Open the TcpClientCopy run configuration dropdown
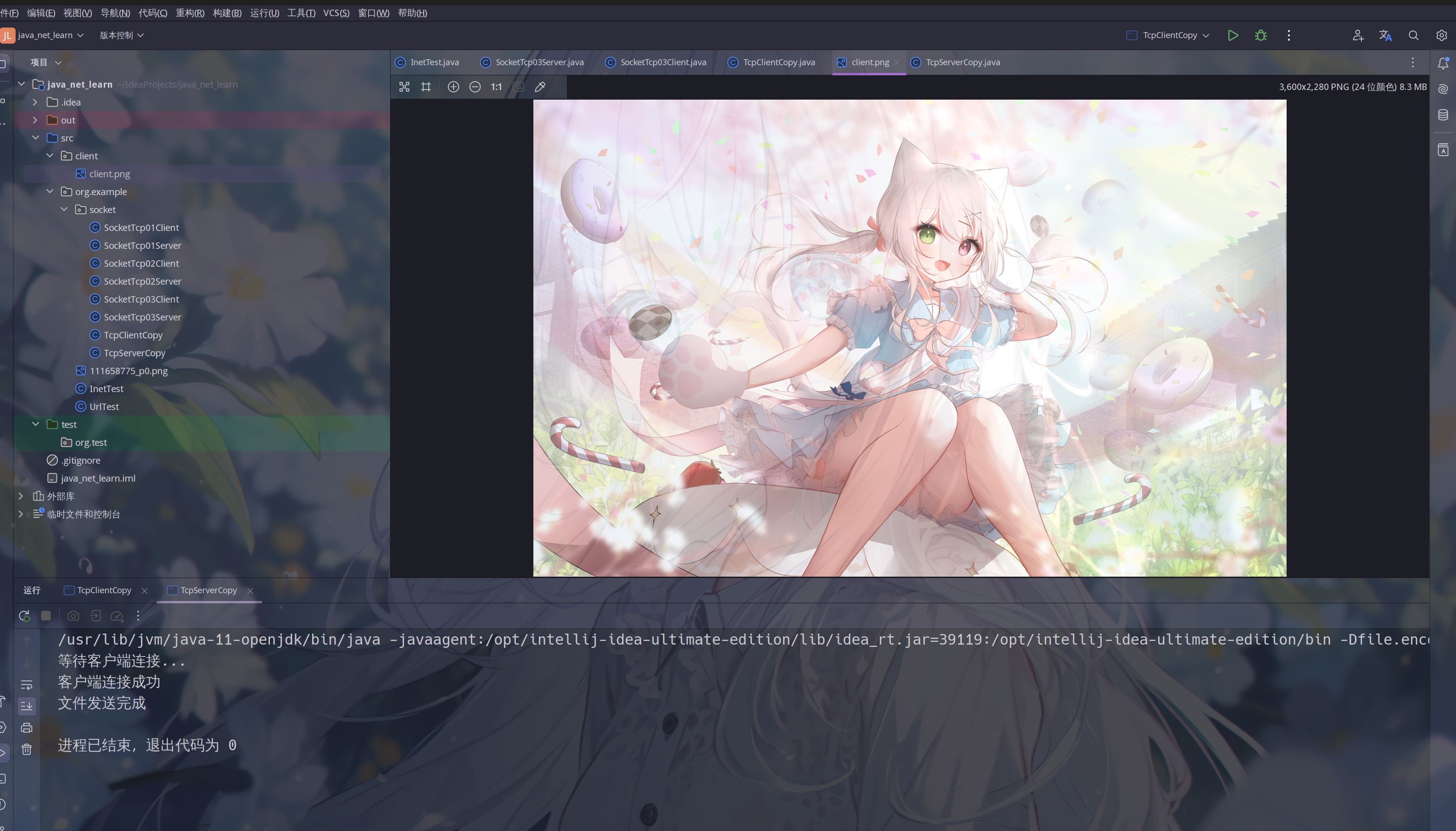1456x831 pixels. coord(1169,35)
